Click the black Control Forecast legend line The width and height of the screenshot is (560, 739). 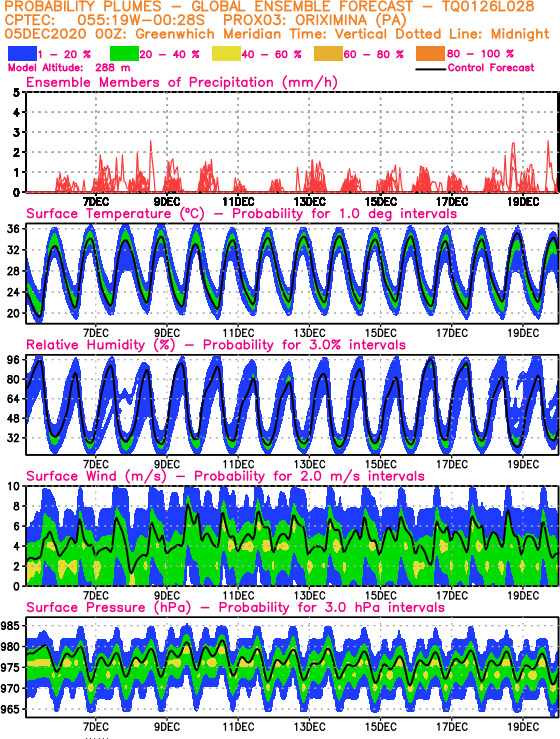pos(431,69)
